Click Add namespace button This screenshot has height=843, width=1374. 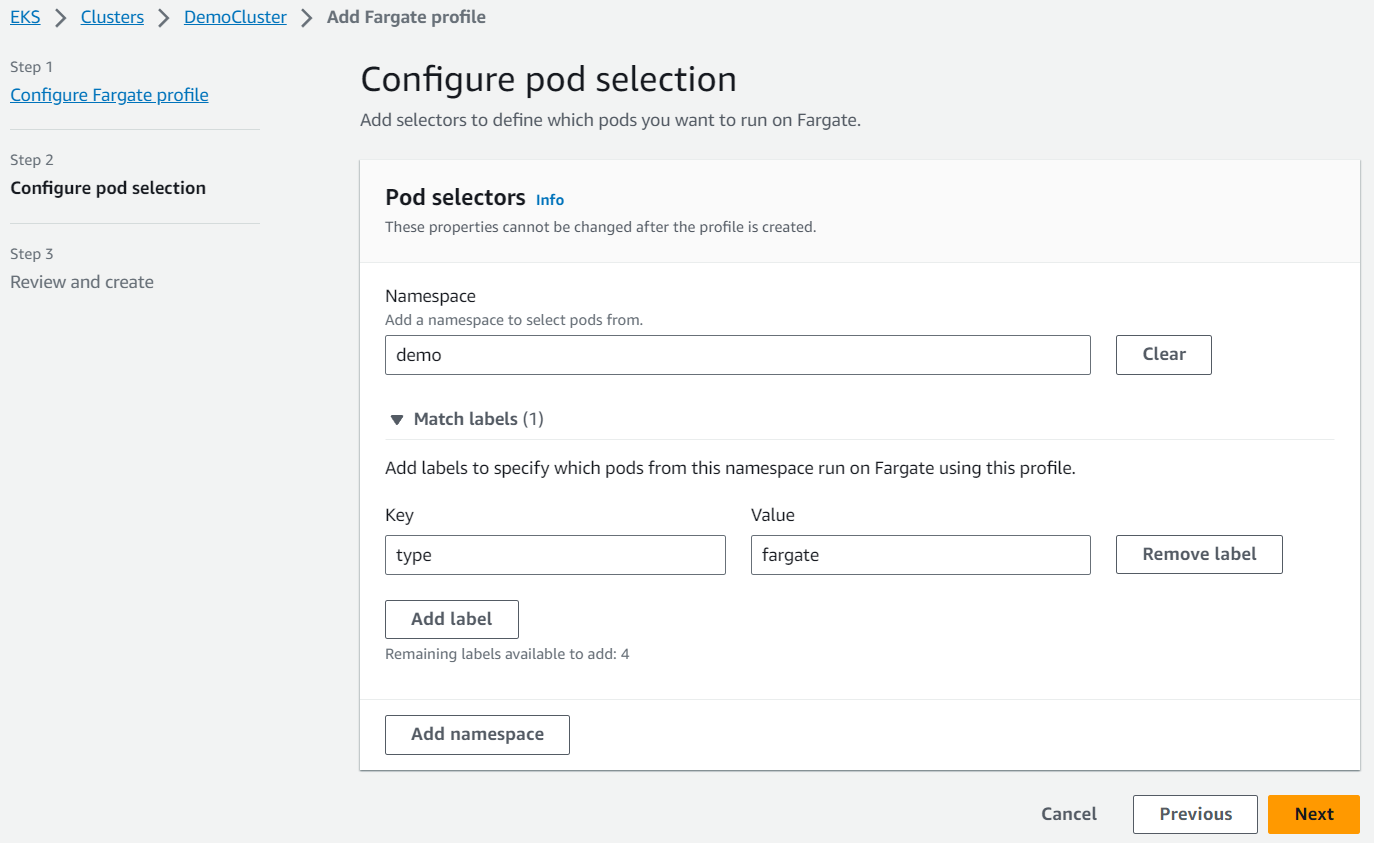(x=477, y=734)
